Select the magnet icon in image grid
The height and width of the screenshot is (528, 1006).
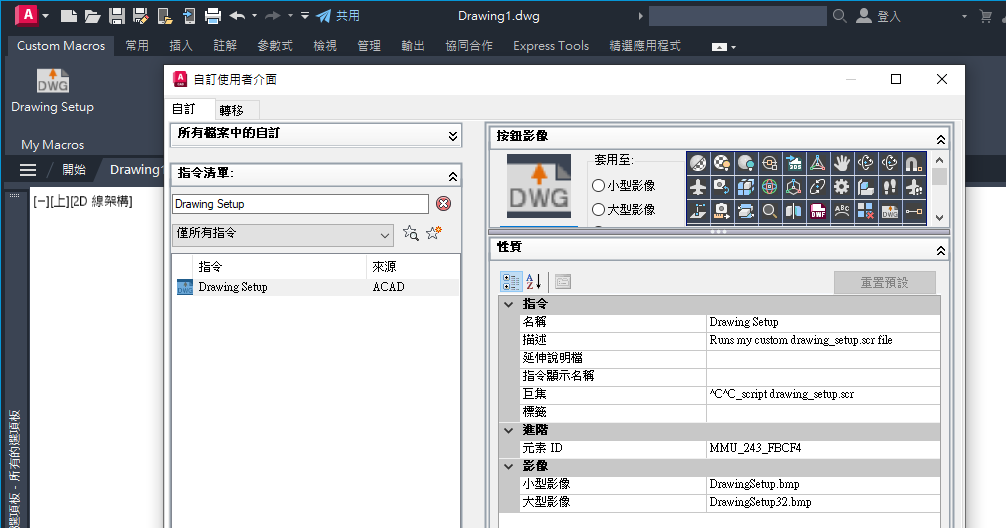coord(914,164)
